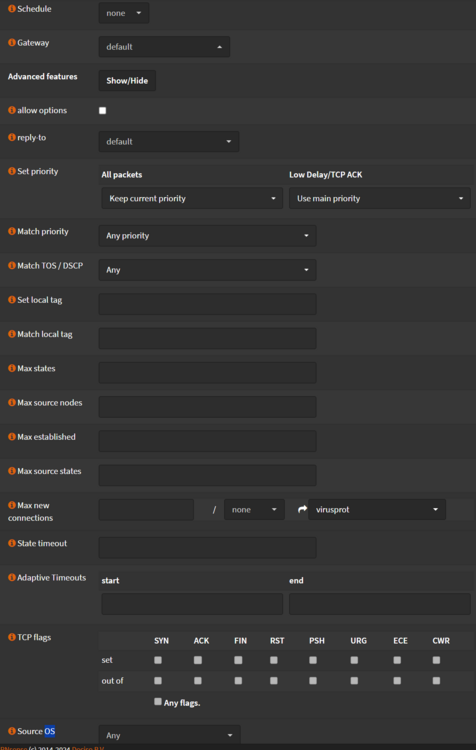The image size is (476, 750).
Task: Click the Max established input field
Action: [208, 441]
